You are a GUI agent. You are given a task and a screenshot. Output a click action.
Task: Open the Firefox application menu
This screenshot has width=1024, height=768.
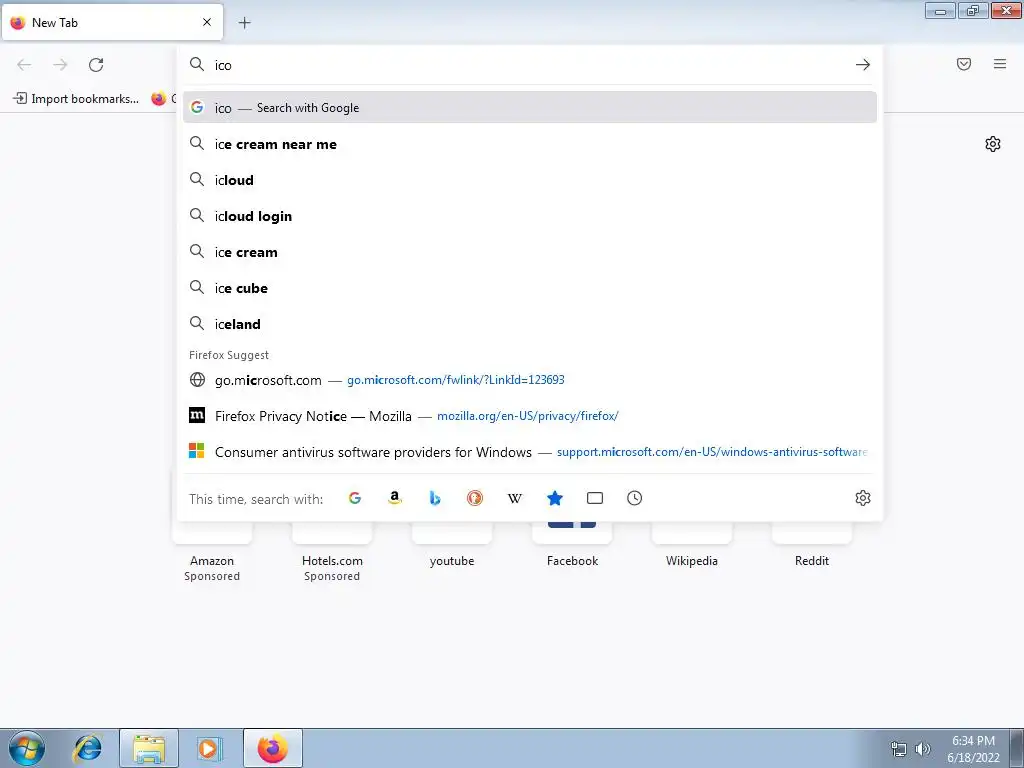tap(1000, 64)
